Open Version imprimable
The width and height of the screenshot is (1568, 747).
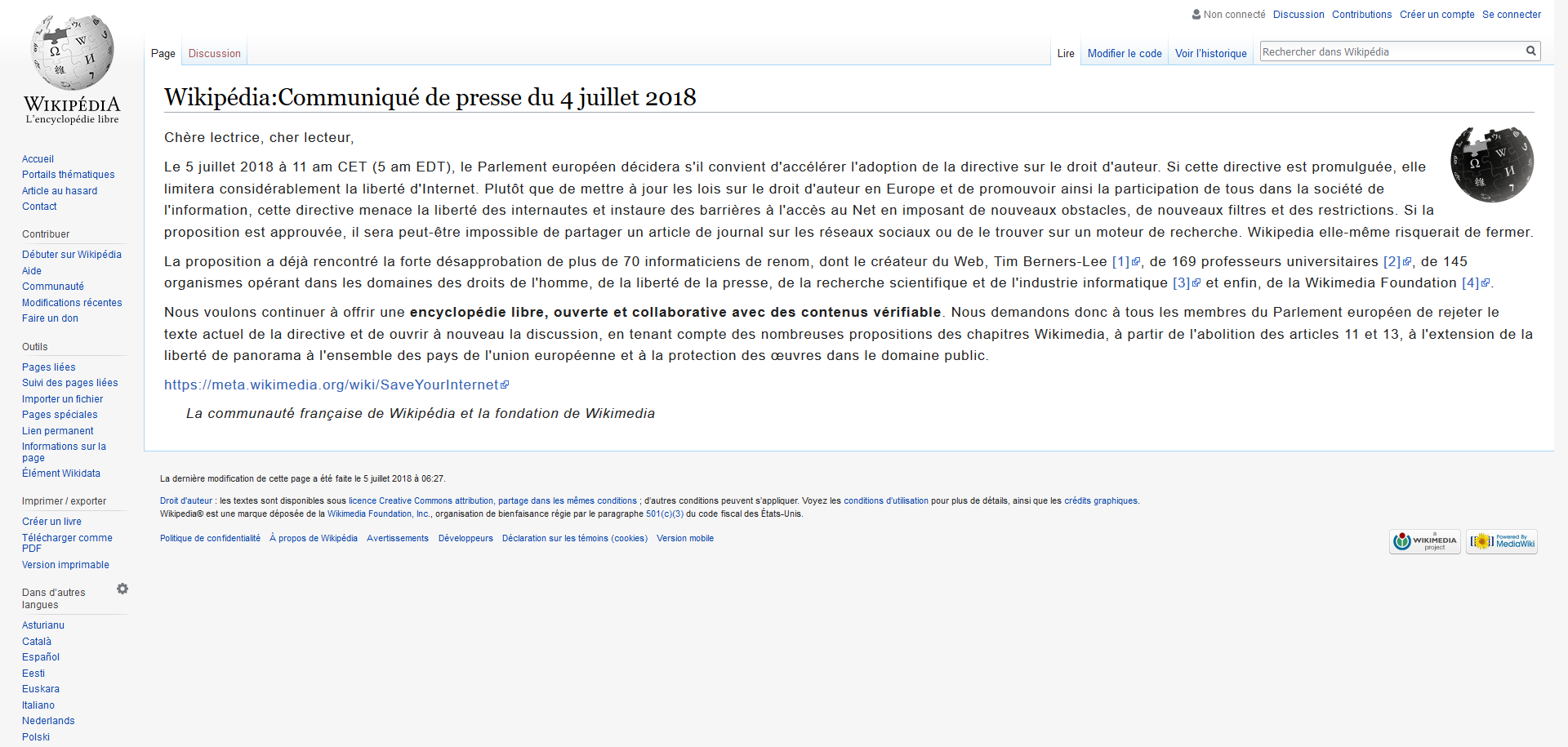click(65, 565)
